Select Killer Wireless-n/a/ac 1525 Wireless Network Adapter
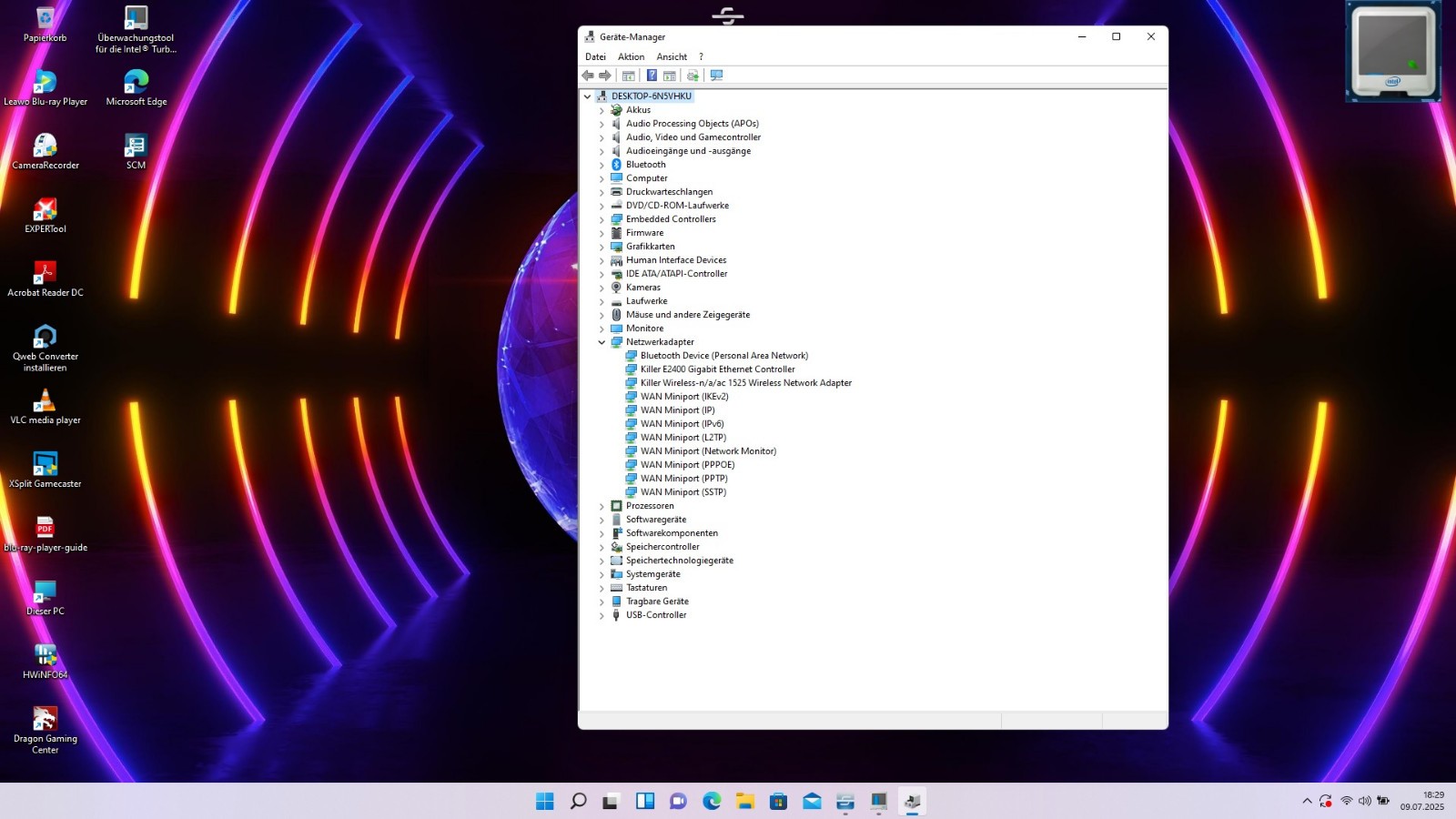 pyautogui.click(x=746, y=383)
